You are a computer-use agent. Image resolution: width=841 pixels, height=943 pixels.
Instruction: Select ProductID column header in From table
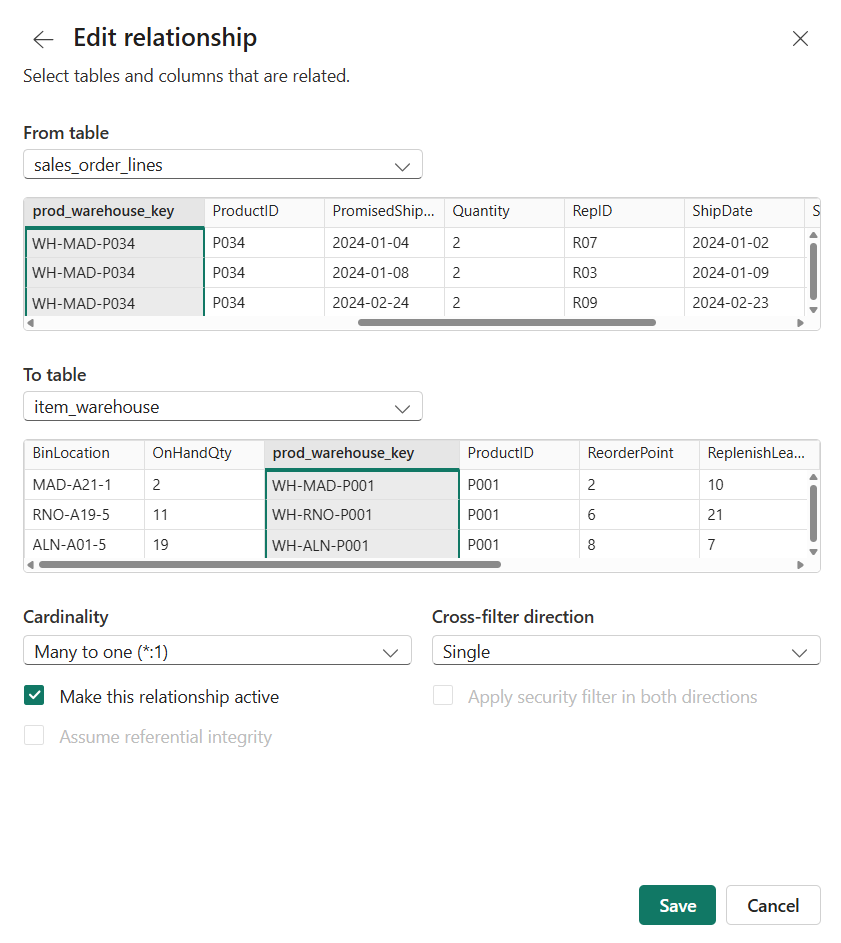click(264, 212)
